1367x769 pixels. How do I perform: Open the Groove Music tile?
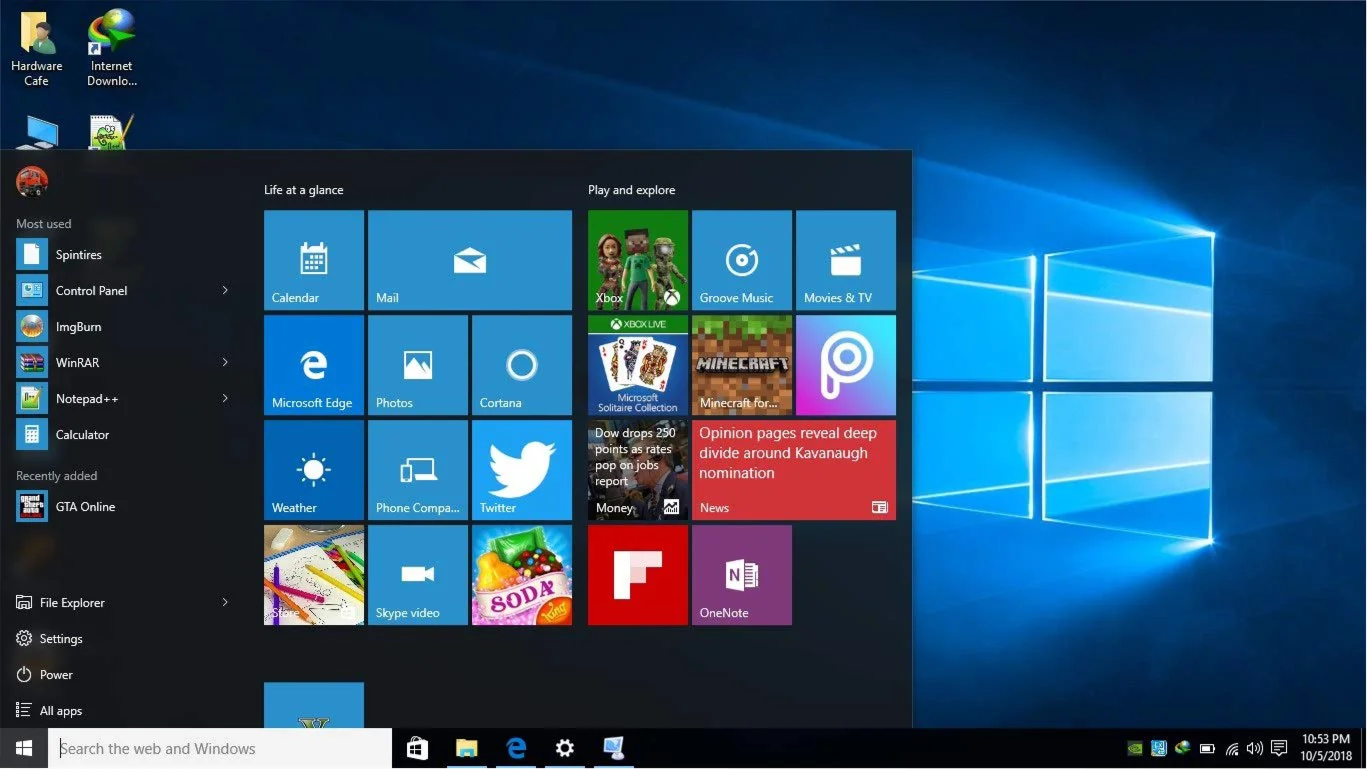741,260
